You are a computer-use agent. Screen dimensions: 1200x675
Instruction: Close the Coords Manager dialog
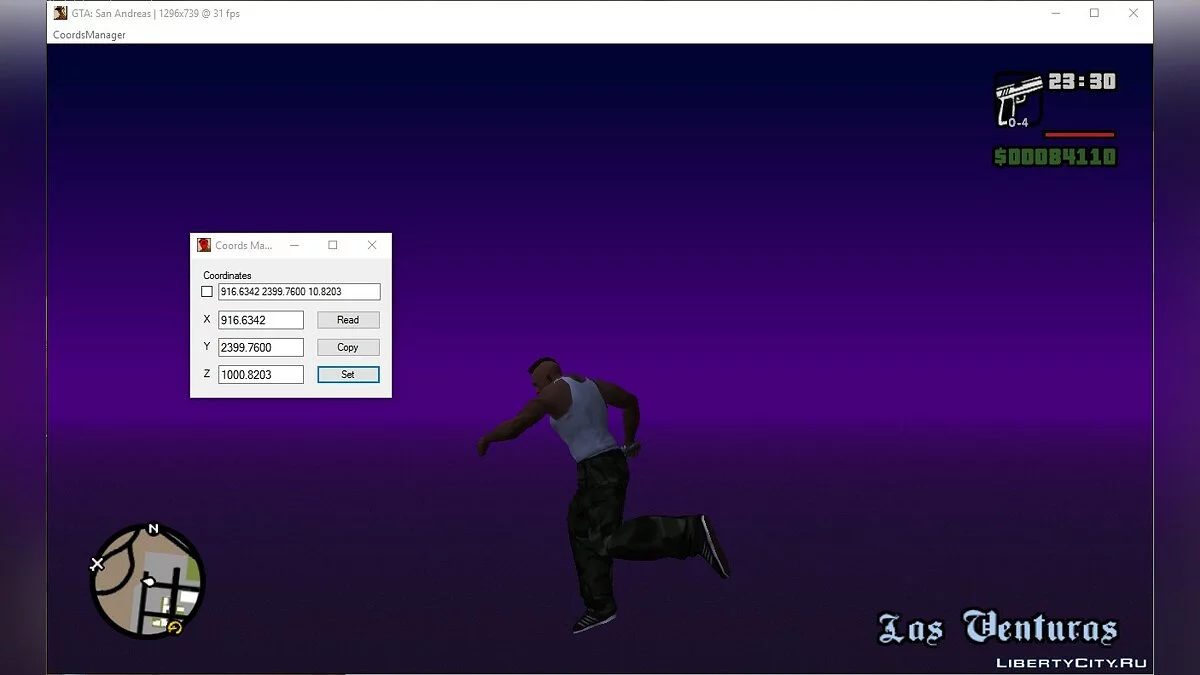(372, 245)
